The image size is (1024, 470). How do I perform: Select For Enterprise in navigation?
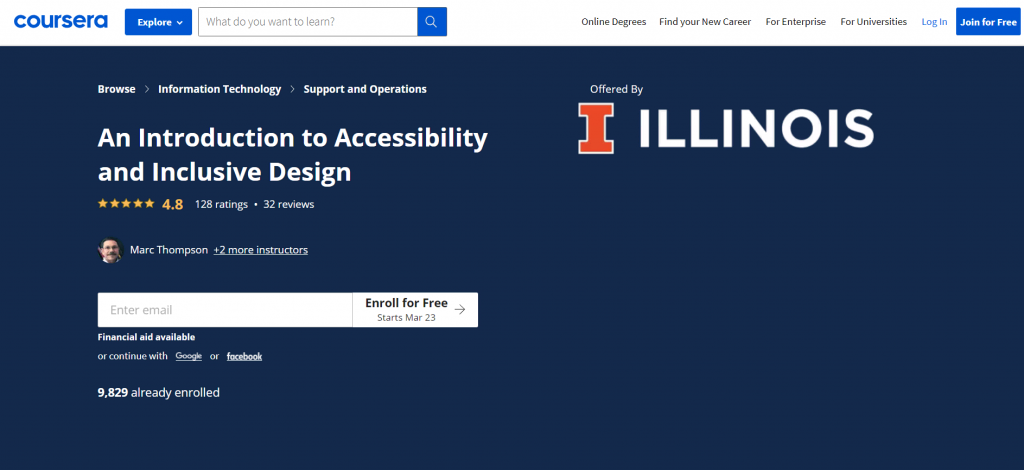[795, 22]
